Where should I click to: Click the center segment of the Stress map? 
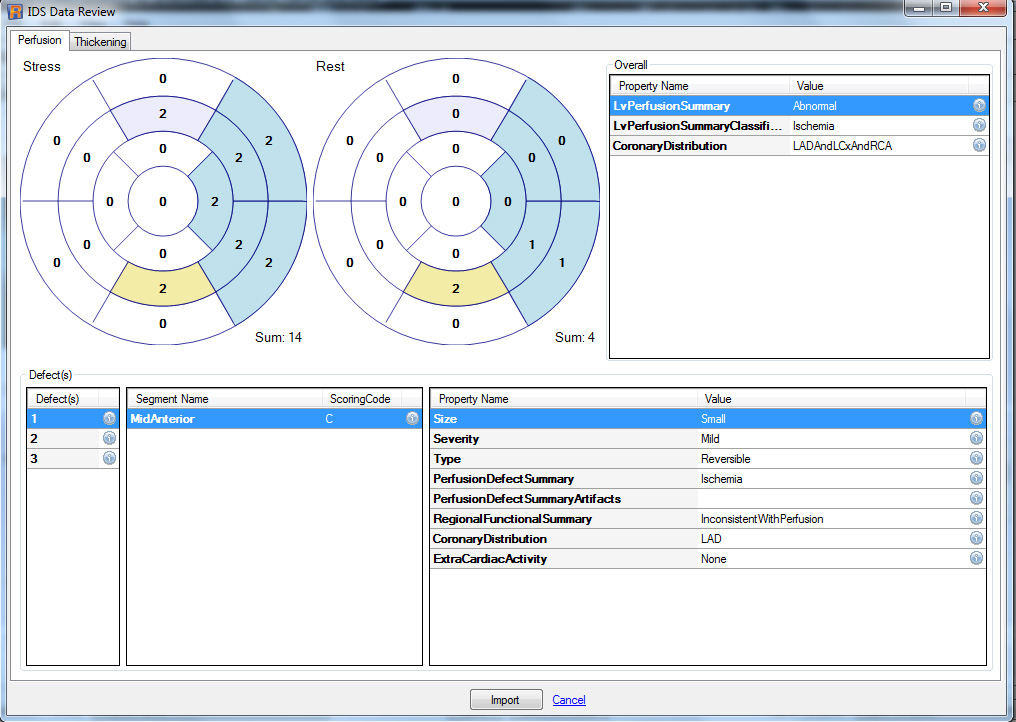tap(163, 201)
